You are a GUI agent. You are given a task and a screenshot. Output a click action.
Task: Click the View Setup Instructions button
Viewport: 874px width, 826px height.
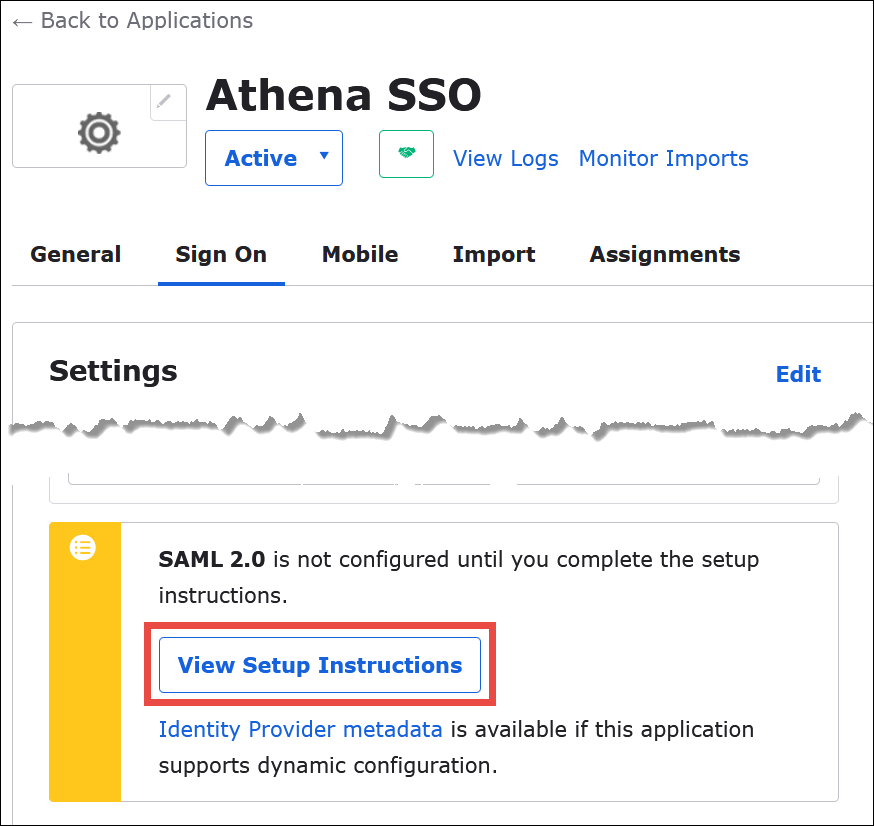click(x=320, y=665)
